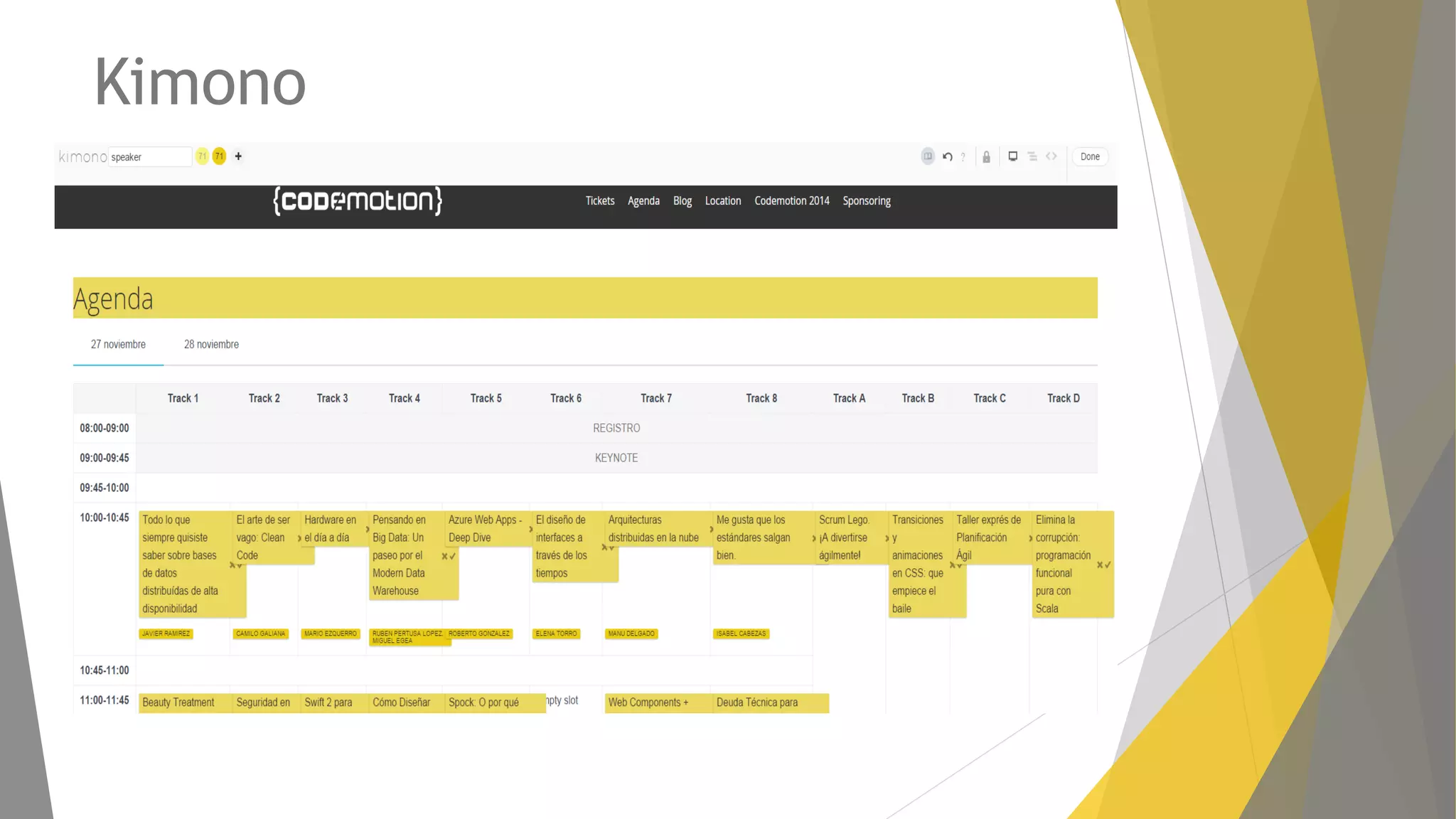Click the padlock icon in the kimono toolbar
The image size is (1456, 819).
[x=986, y=157]
